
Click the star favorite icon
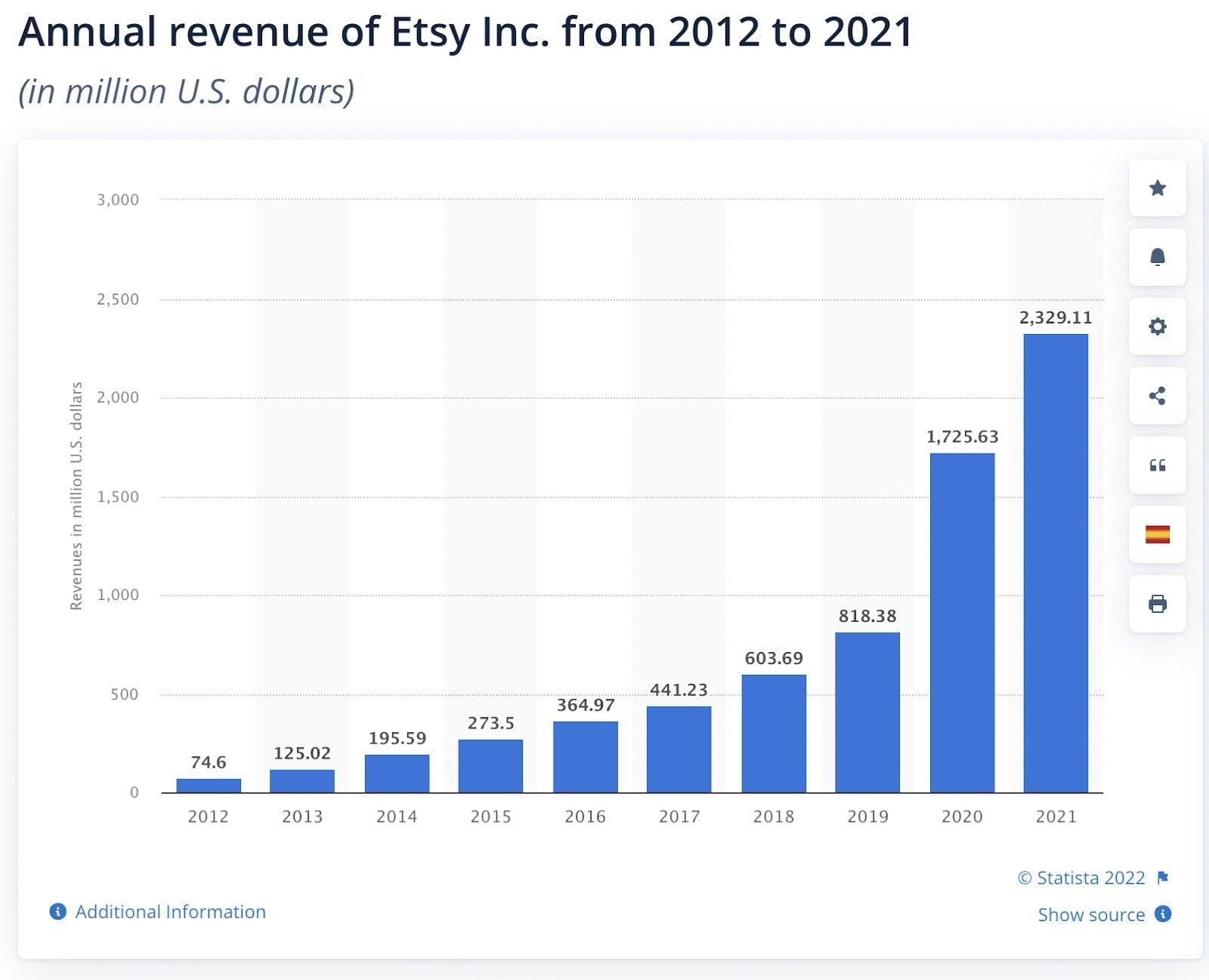point(1157,188)
